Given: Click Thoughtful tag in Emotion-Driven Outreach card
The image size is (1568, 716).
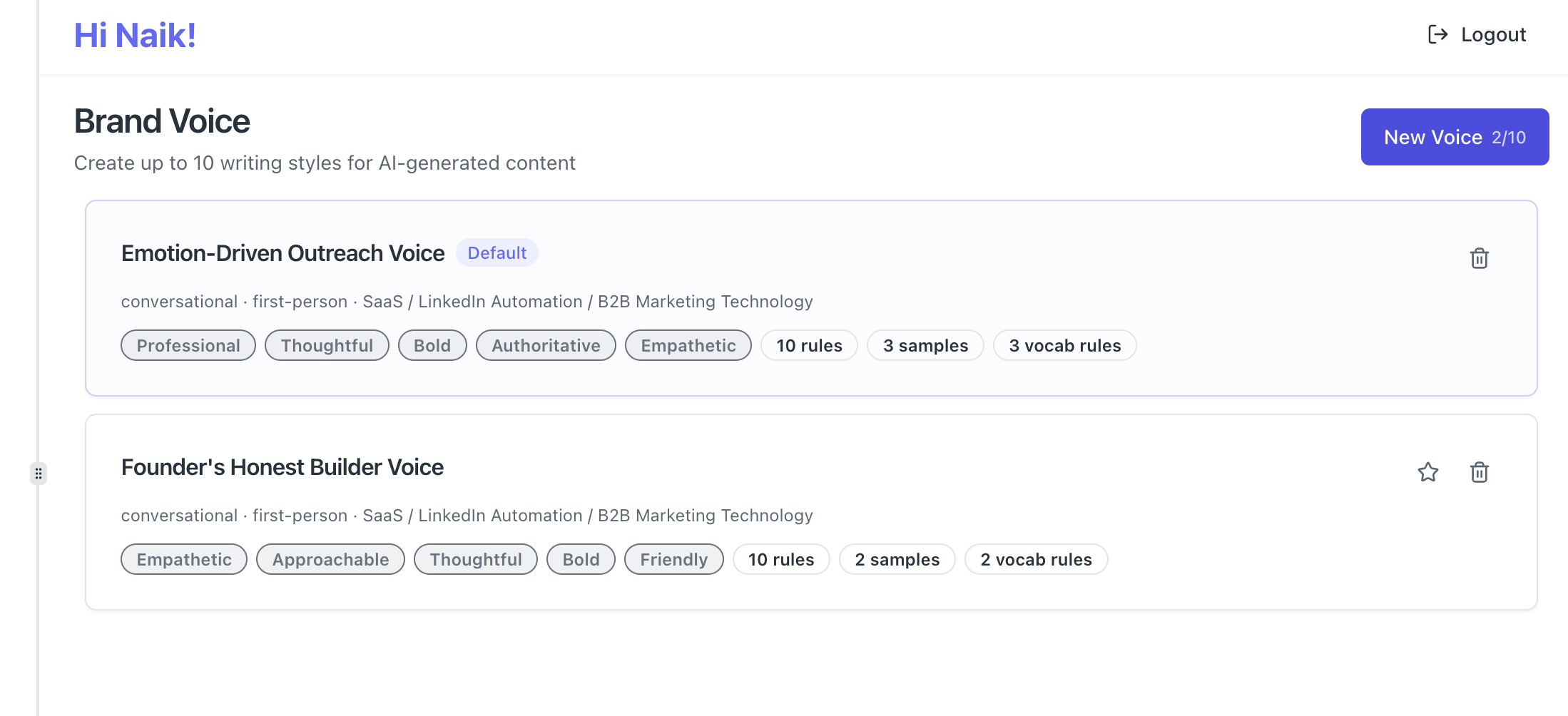Looking at the screenshot, I should tap(327, 345).
